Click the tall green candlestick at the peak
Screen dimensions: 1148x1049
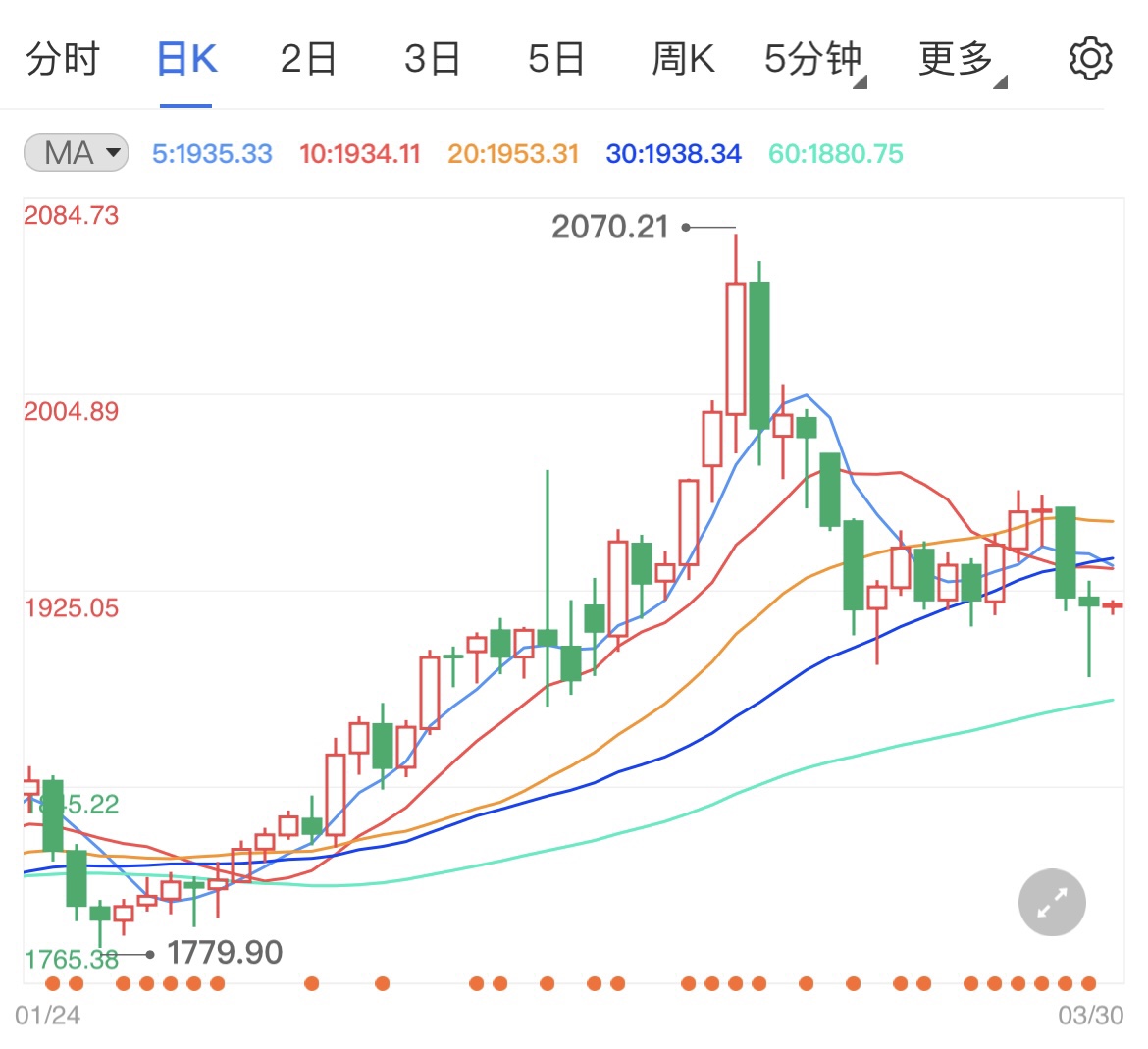click(757, 353)
